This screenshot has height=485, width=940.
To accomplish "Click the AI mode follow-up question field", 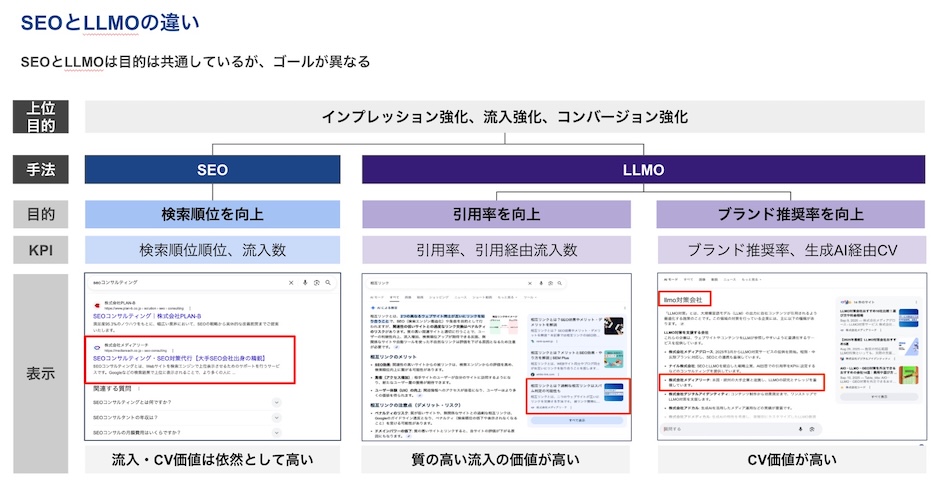I will (x=741, y=429).
